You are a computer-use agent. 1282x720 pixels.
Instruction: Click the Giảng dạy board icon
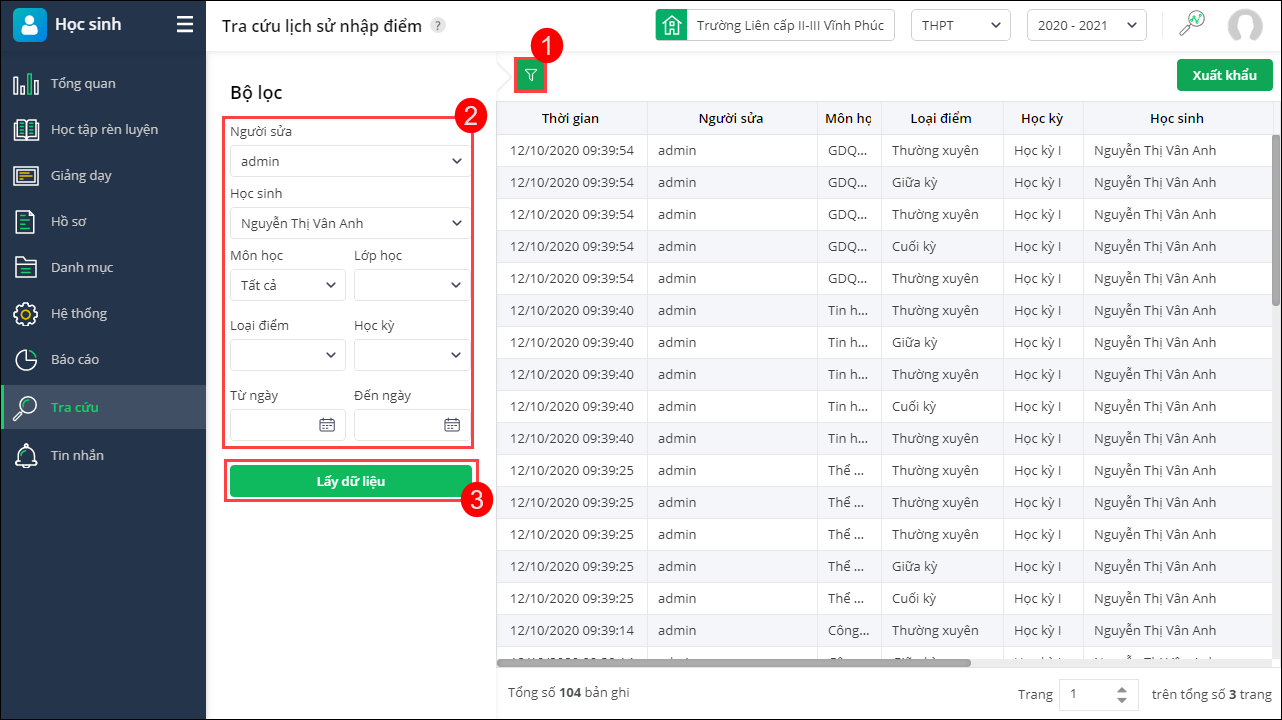[26, 176]
